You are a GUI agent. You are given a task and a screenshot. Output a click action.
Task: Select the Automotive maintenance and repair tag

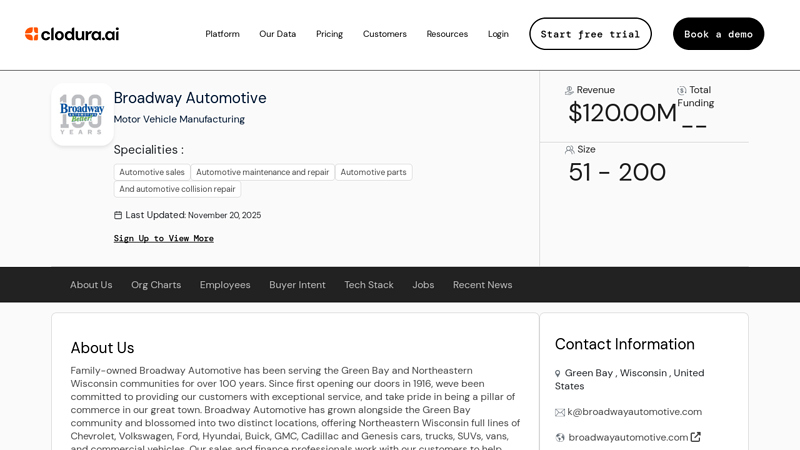[x=263, y=172]
